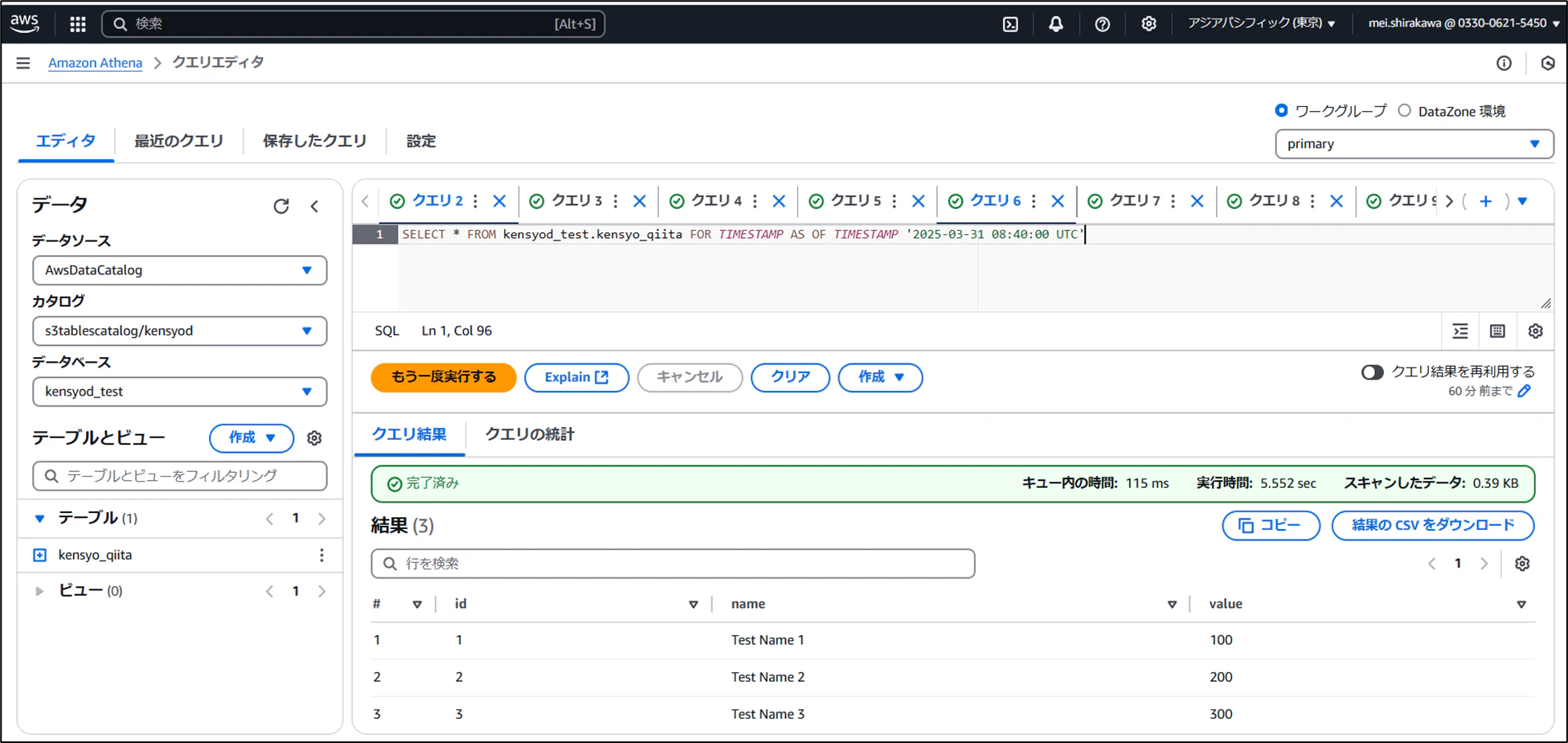Select the クエリ 7 query tab

[1135, 201]
